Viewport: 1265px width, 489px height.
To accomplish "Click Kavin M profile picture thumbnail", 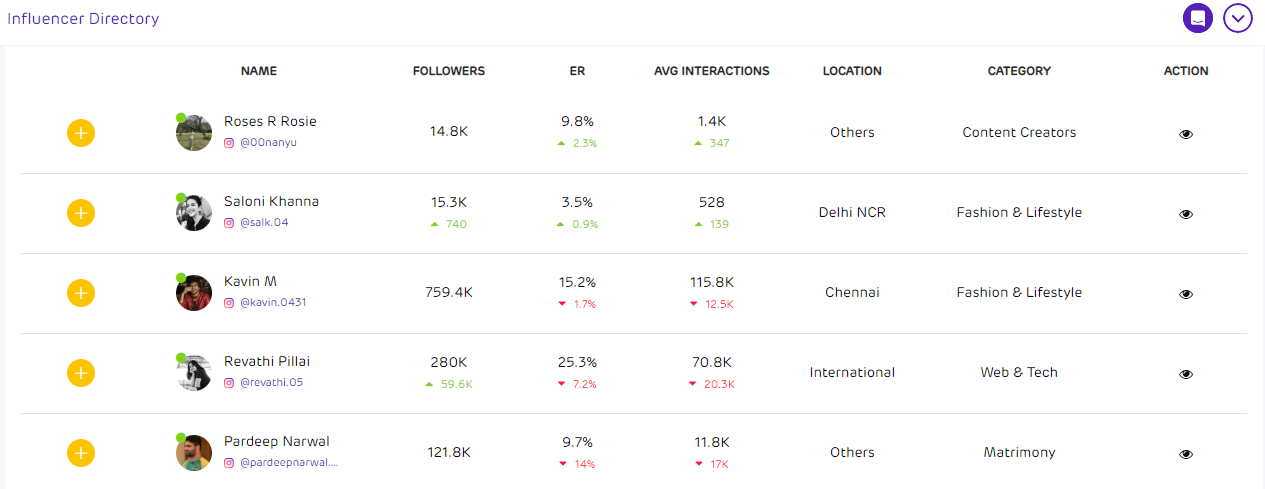I will tap(194, 293).
